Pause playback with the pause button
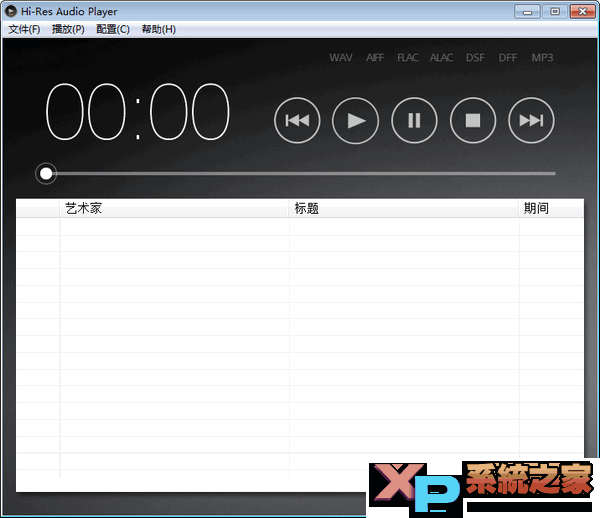 point(414,121)
